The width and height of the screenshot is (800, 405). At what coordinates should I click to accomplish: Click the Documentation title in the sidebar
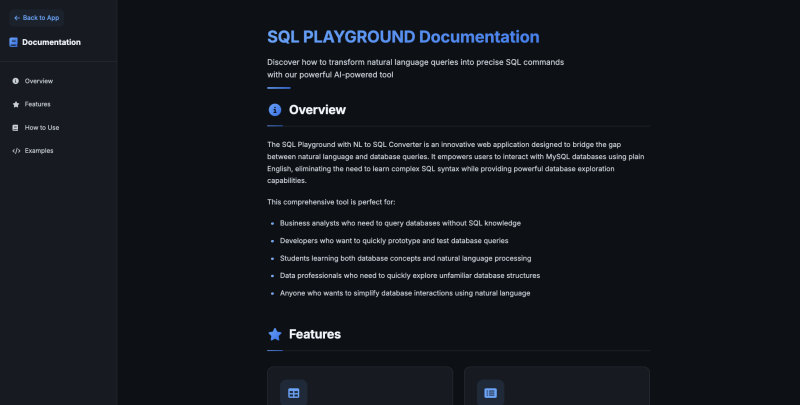point(51,42)
